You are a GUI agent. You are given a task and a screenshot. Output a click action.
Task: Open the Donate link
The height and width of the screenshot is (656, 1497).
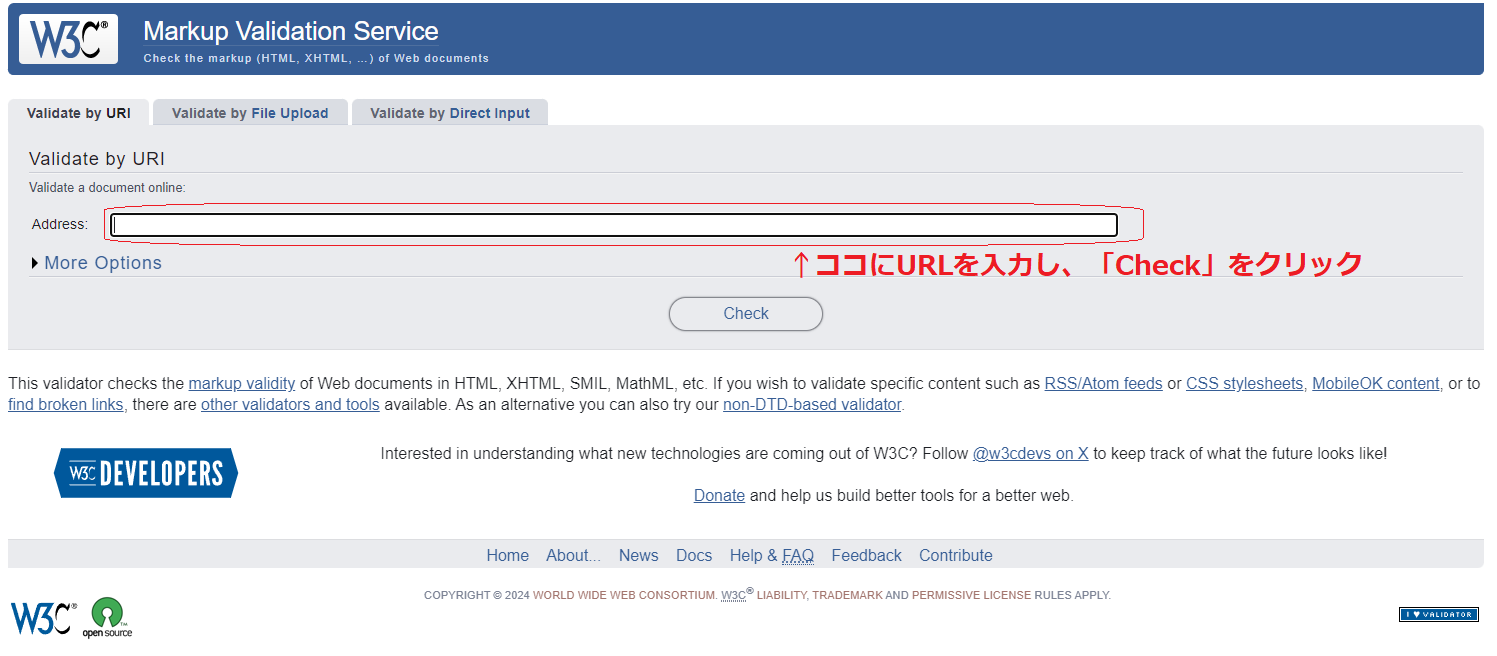(x=719, y=495)
